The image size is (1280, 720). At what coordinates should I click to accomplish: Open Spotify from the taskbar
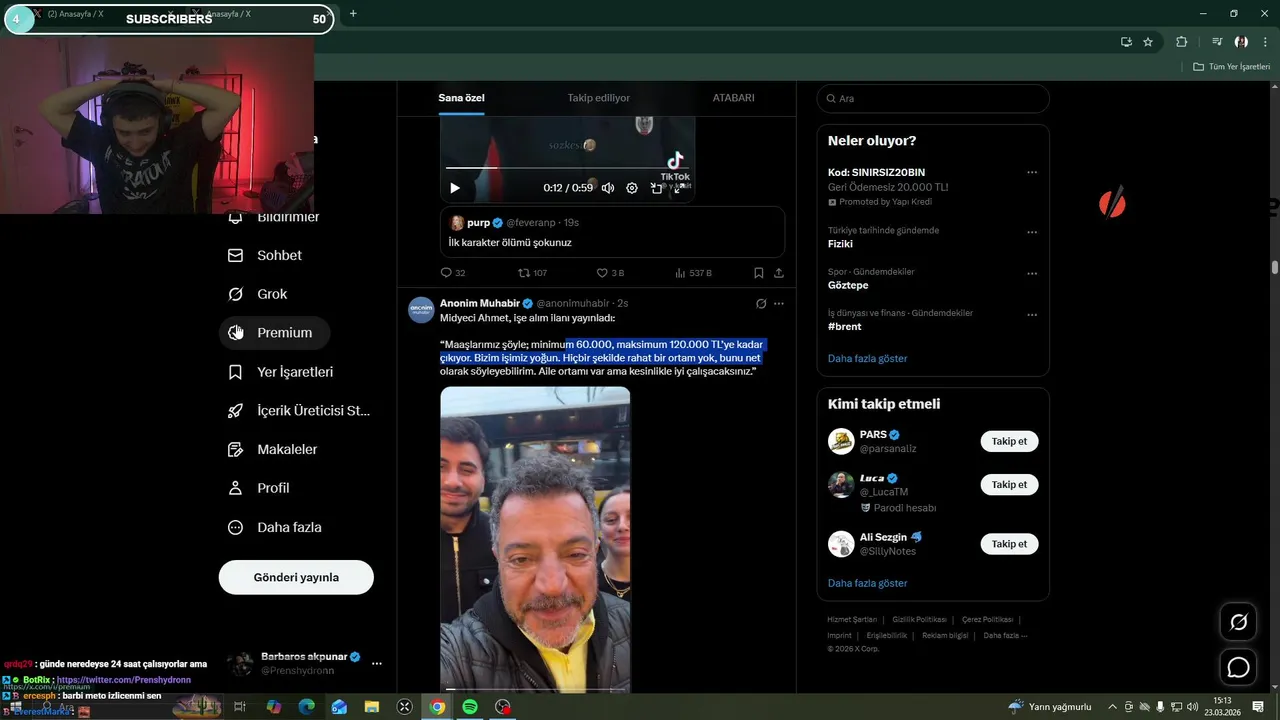tap(470, 707)
